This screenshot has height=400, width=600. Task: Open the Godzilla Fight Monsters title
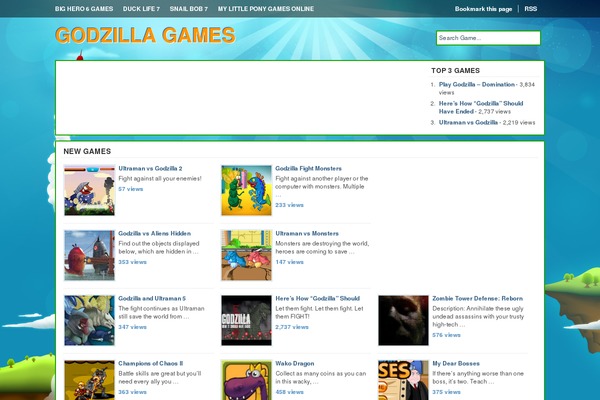click(x=308, y=168)
